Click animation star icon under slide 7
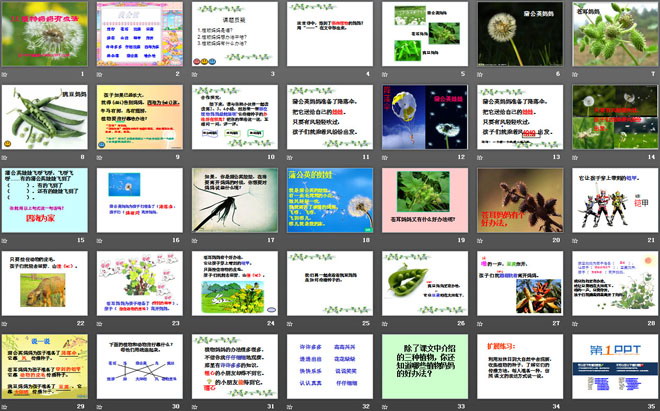 click(575, 74)
